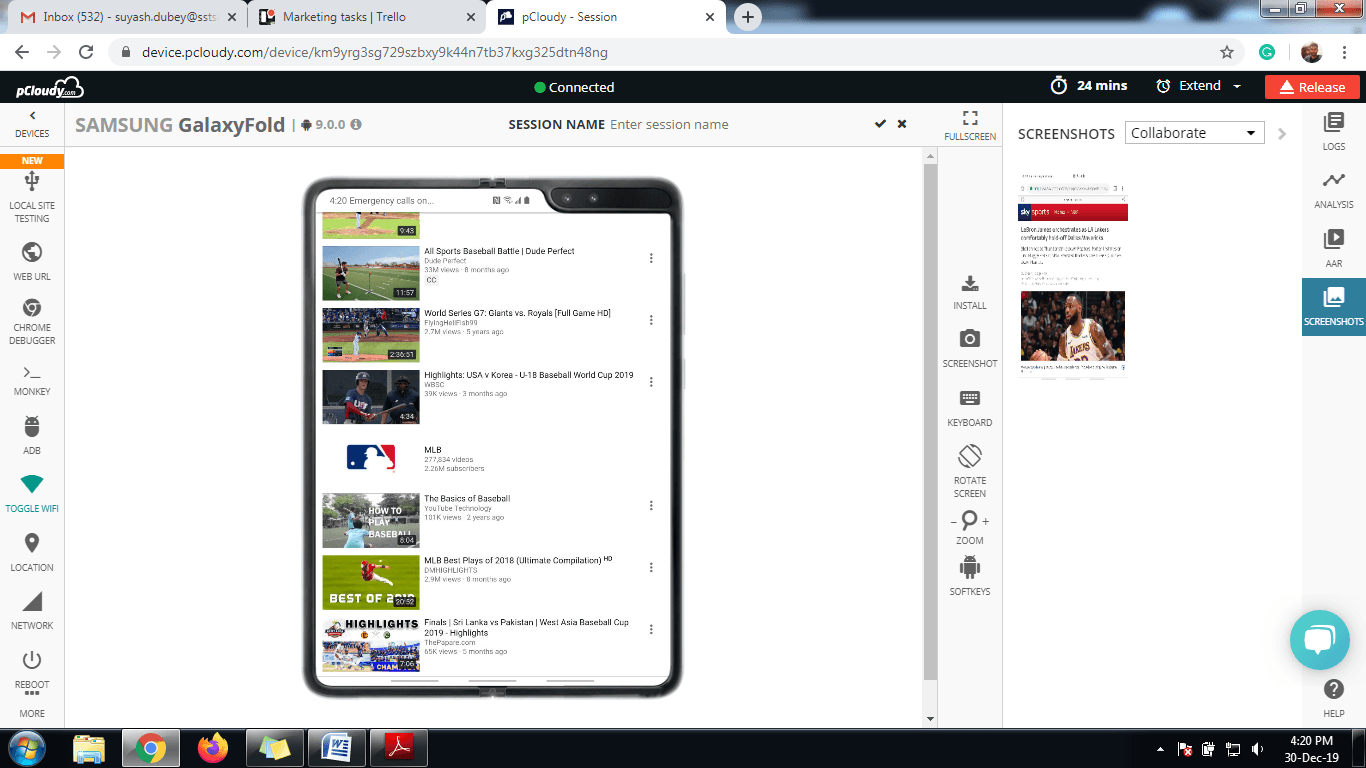Bookmark this page with star icon
The width and height of the screenshot is (1366, 768).
[x=1227, y=52]
